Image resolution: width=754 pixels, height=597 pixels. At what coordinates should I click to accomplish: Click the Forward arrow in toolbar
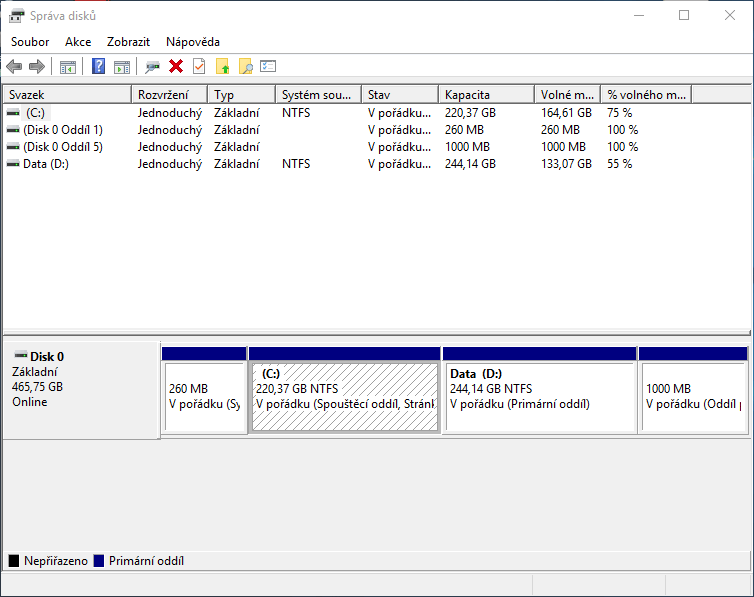(x=37, y=67)
